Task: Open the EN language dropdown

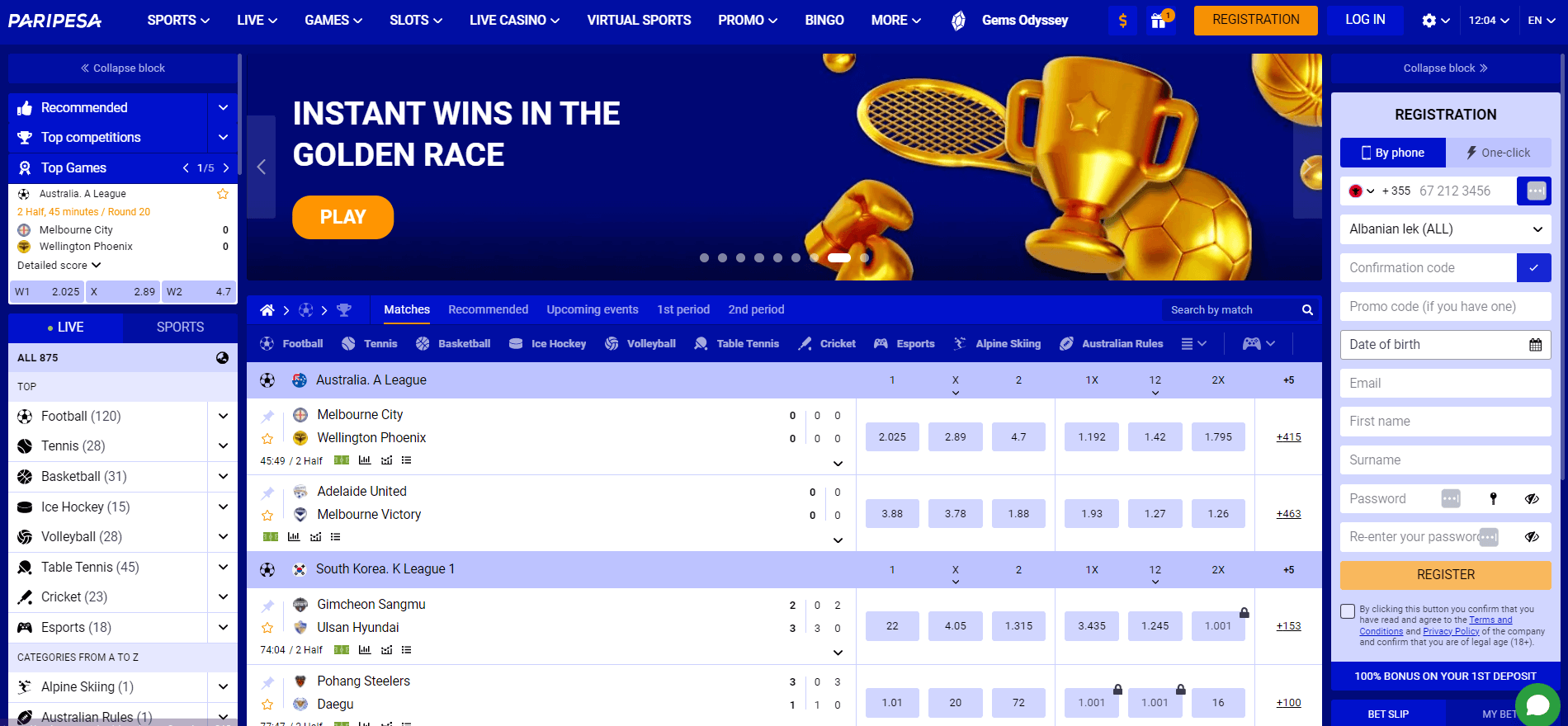Action: (1541, 21)
